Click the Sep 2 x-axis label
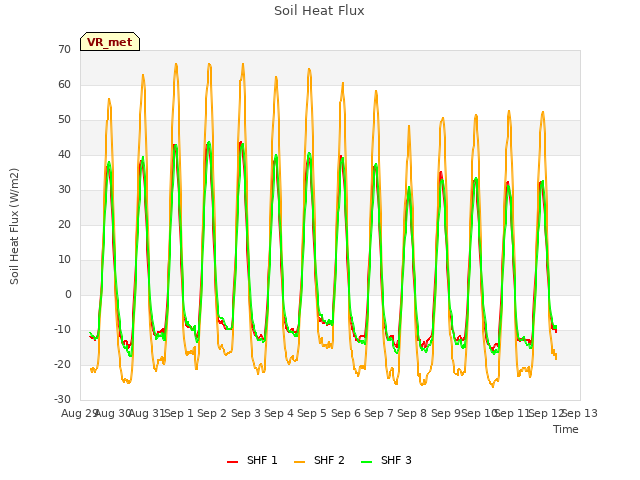Image resolution: width=640 pixels, height=480 pixels. (212, 413)
